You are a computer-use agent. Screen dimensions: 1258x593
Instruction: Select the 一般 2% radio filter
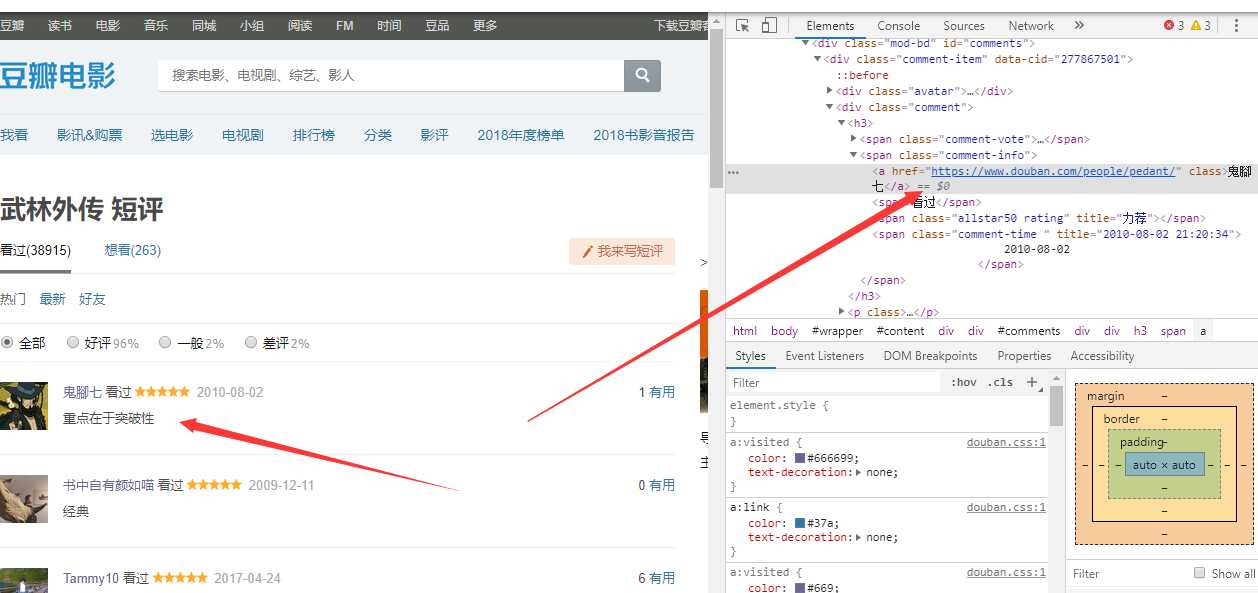[x=165, y=342]
